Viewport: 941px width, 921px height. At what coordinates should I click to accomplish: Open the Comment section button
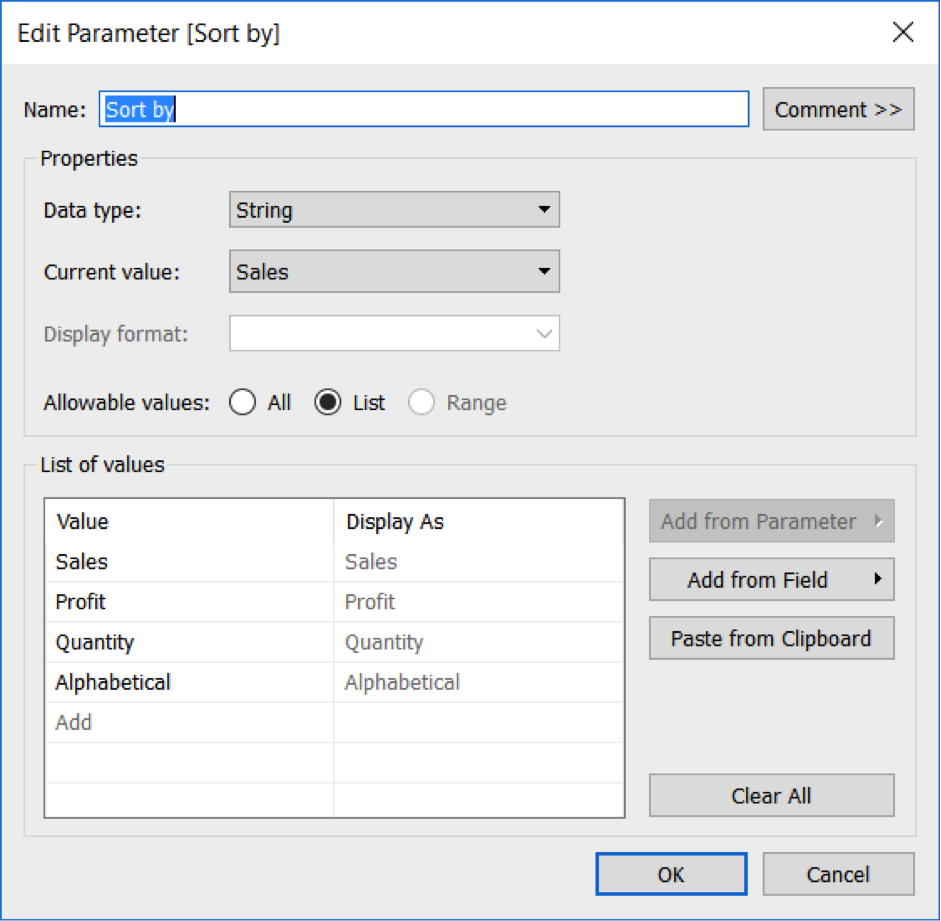[x=838, y=109]
